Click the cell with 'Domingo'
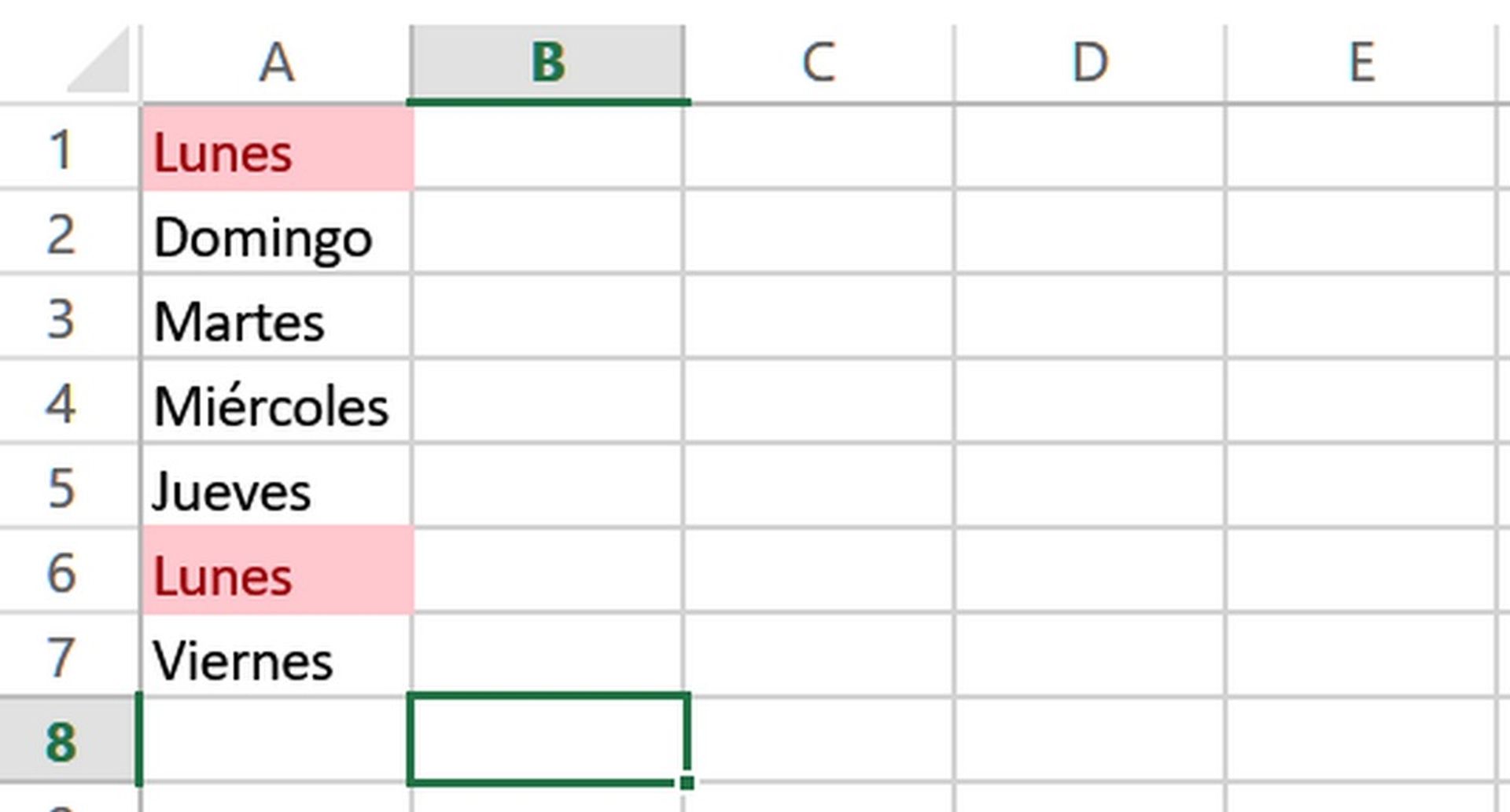The width and height of the screenshot is (1510, 812). tap(275, 237)
